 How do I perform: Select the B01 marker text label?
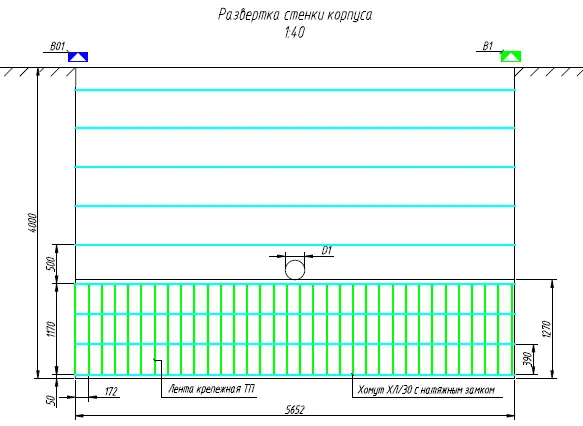click(x=58, y=46)
